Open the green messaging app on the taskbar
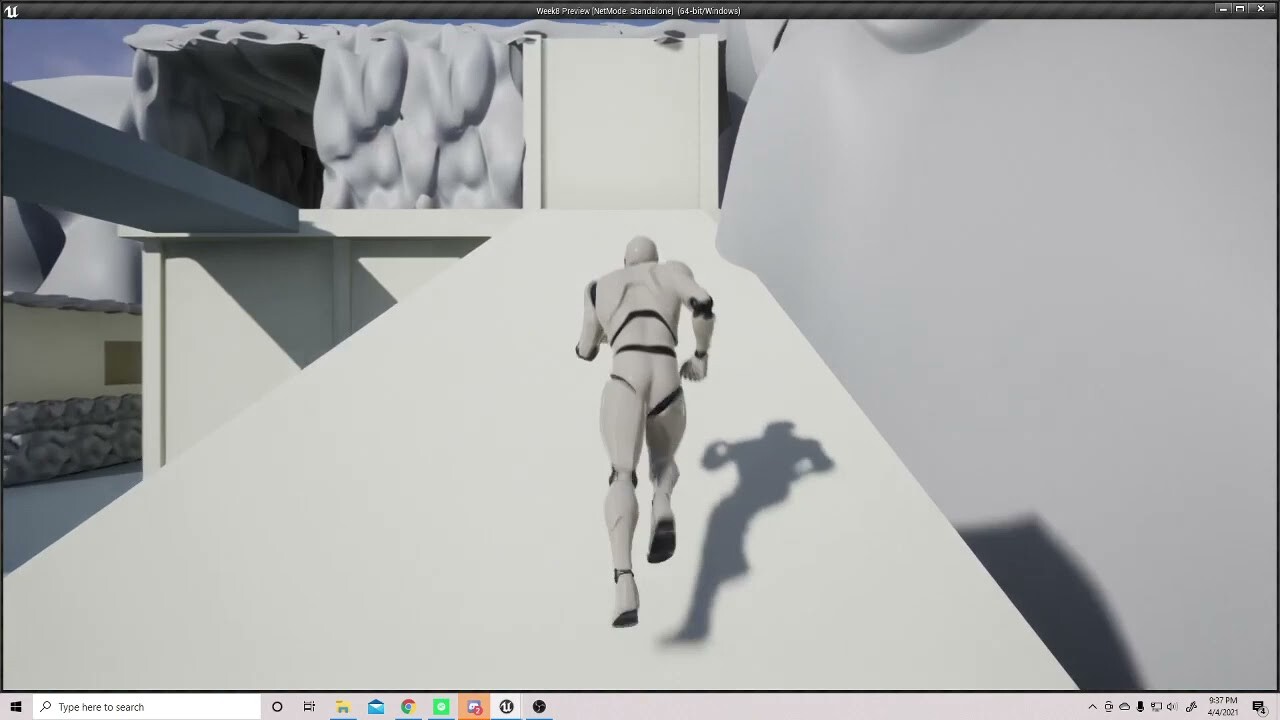Screen dimensions: 1280x720 pyautogui.click(x=441, y=707)
